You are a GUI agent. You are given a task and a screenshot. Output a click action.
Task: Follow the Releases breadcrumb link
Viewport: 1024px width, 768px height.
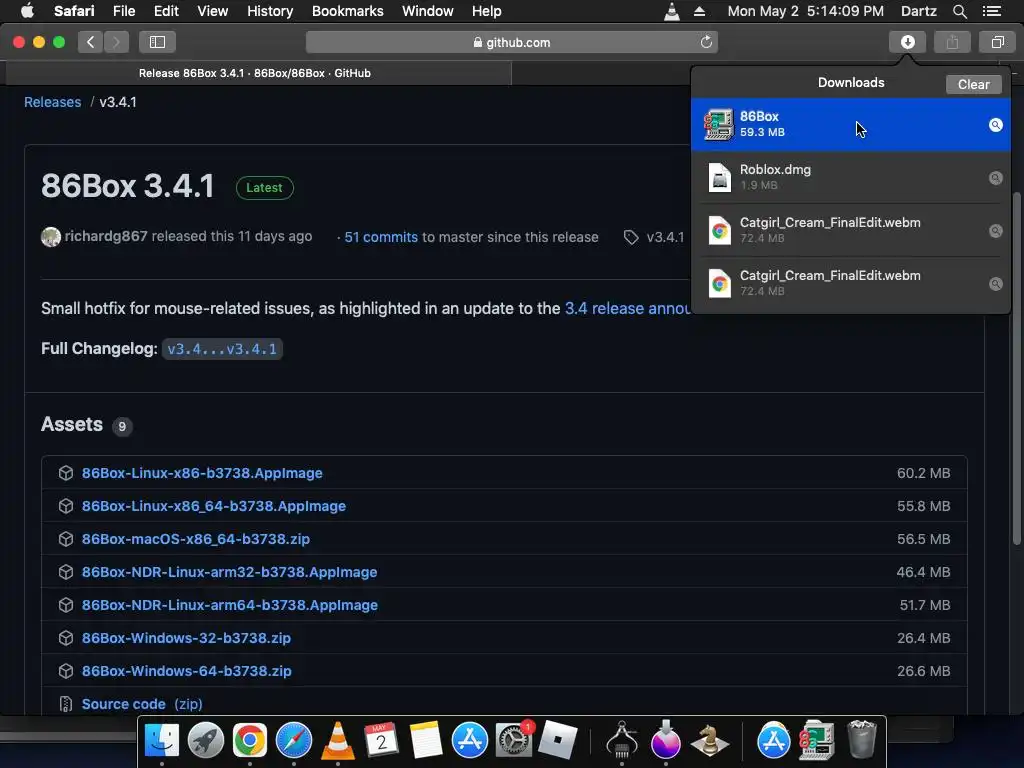click(x=52, y=102)
